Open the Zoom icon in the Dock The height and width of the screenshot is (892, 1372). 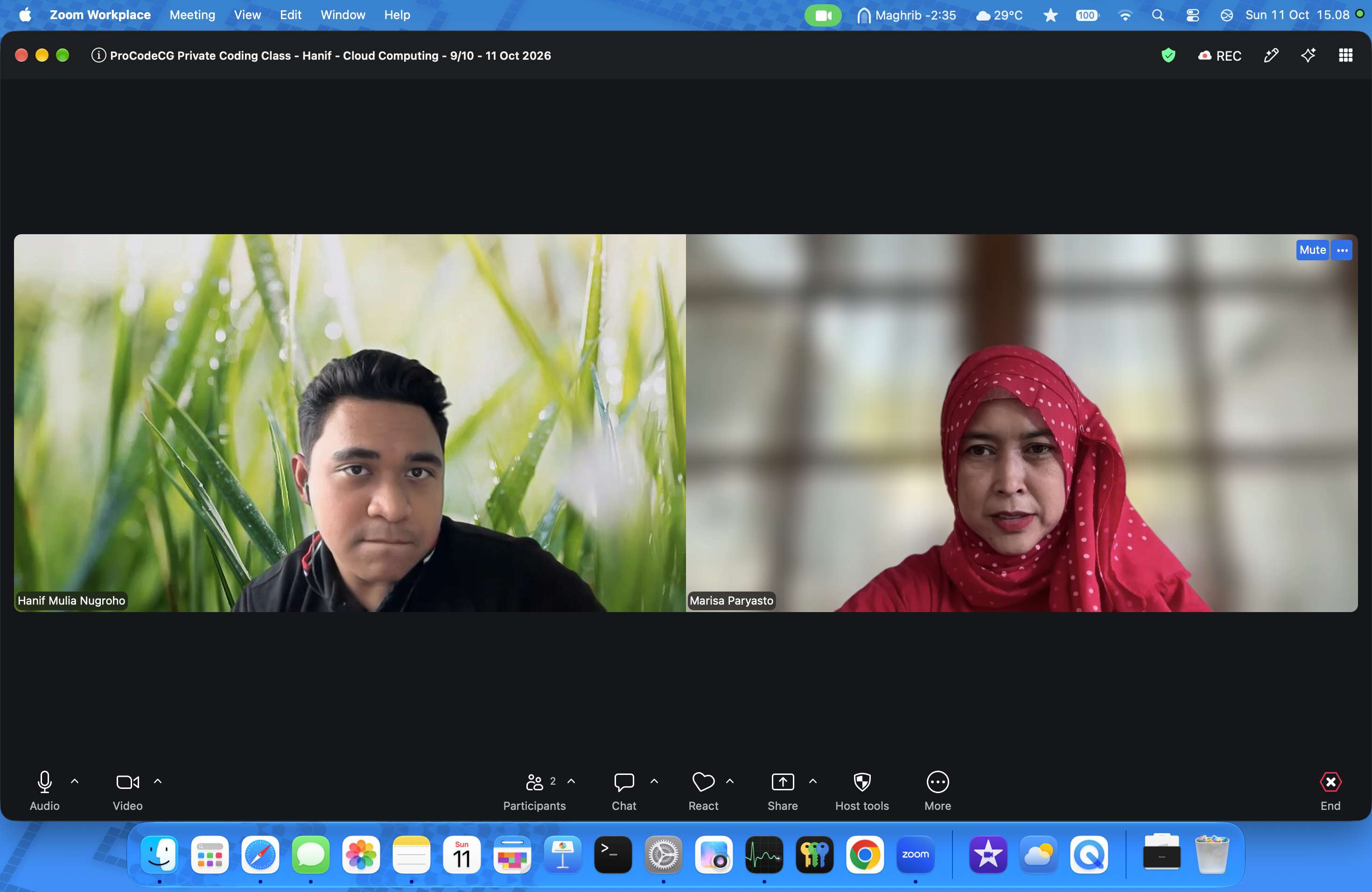pos(916,855)
